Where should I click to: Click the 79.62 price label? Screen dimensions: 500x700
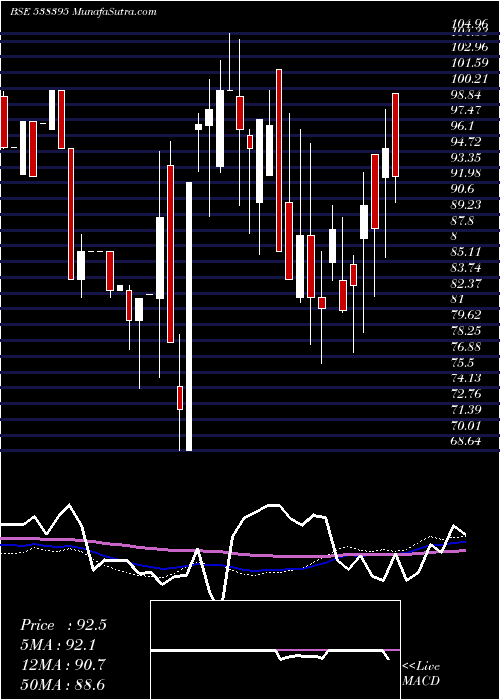[466, 315]
